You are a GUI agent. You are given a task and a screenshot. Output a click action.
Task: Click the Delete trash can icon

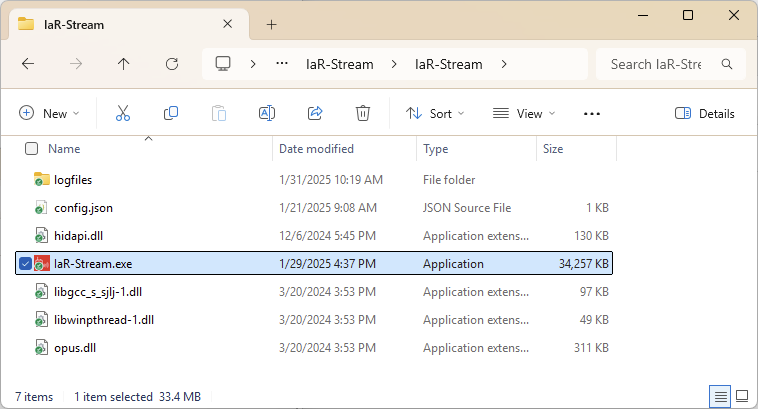(363, 114)
